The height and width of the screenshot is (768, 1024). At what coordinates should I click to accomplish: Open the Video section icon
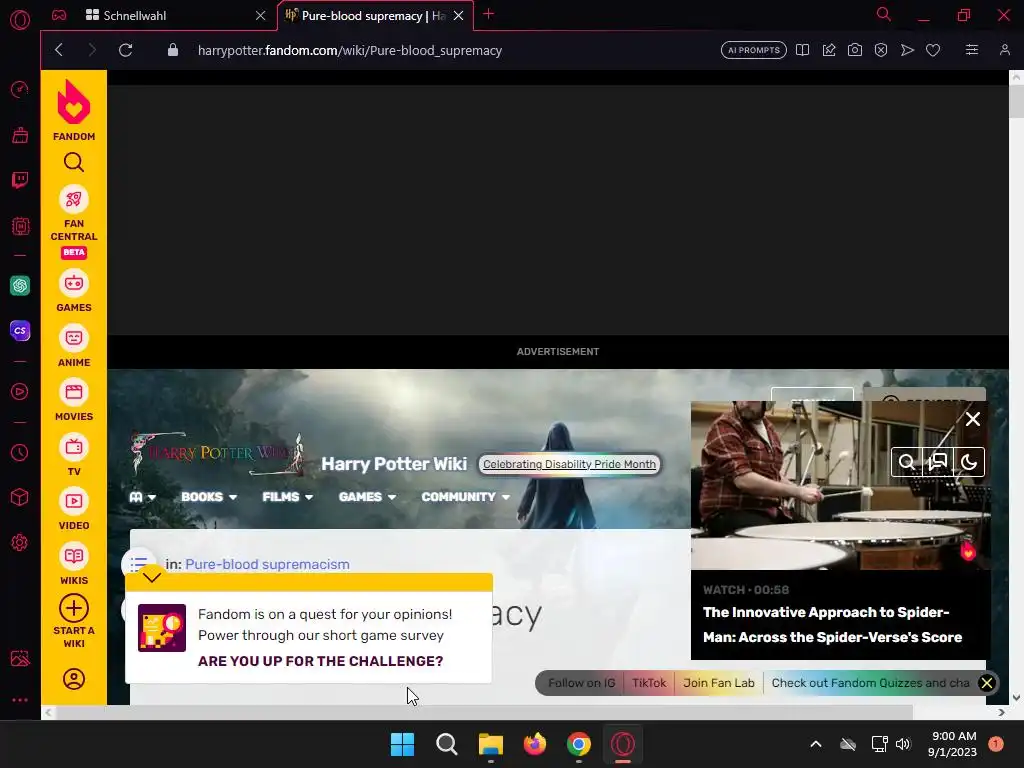(x=74, y=502)
